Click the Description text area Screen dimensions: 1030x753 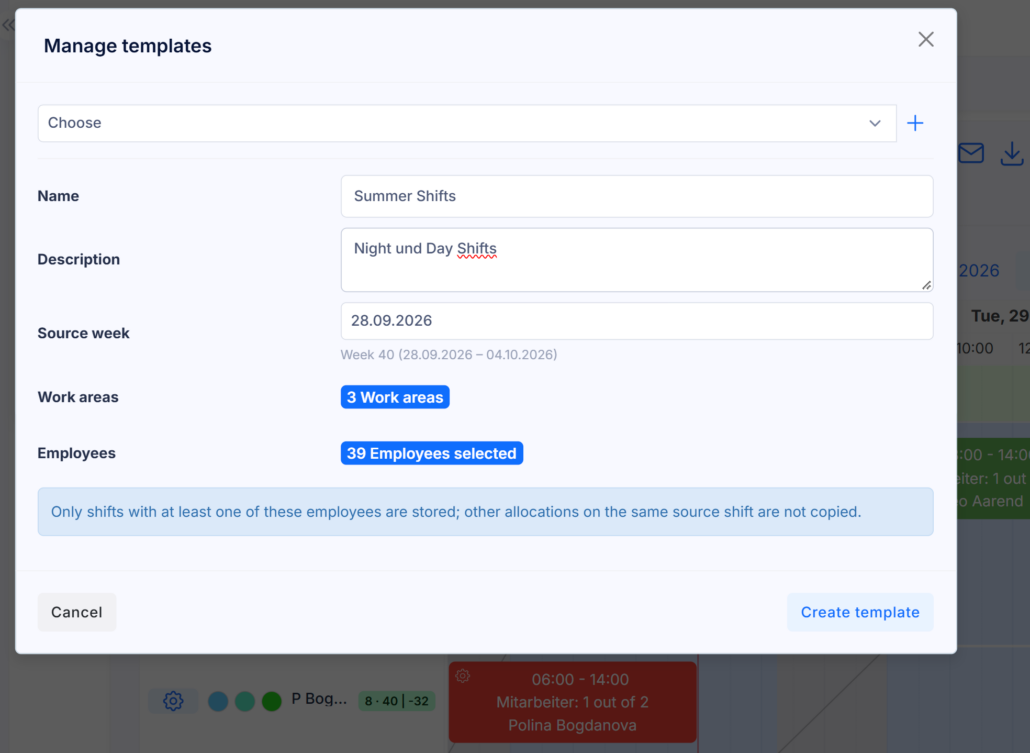pyautogui.click(x=637, y=260)
